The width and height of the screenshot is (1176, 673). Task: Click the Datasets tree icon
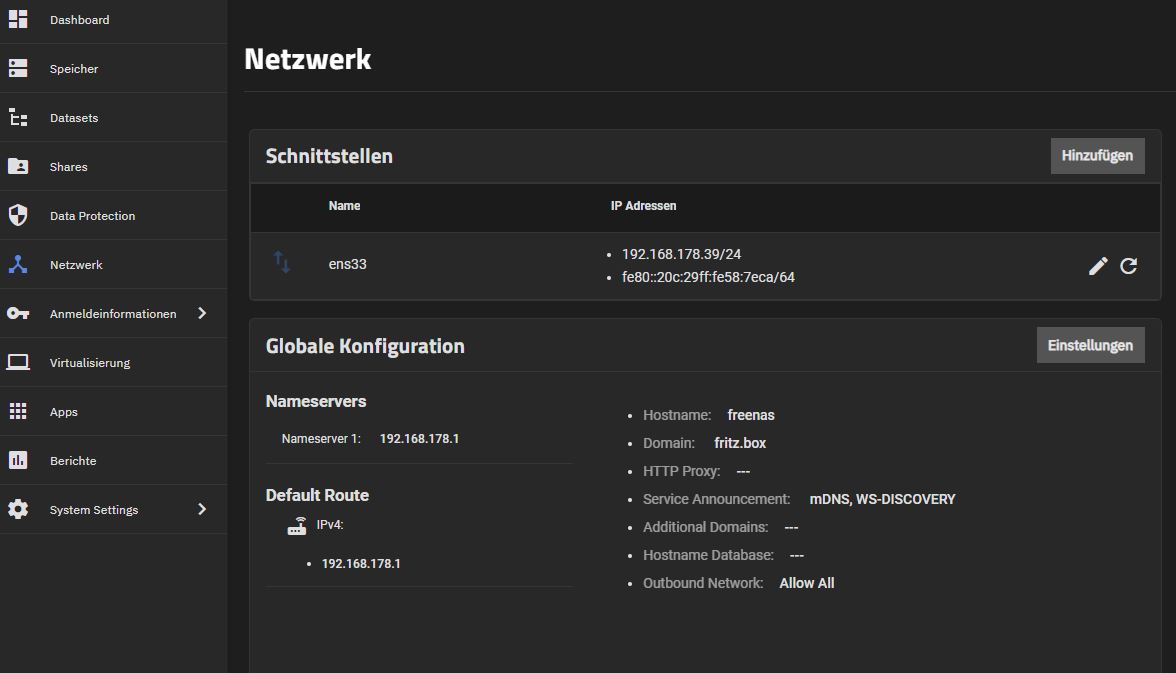tap(18, 117)
